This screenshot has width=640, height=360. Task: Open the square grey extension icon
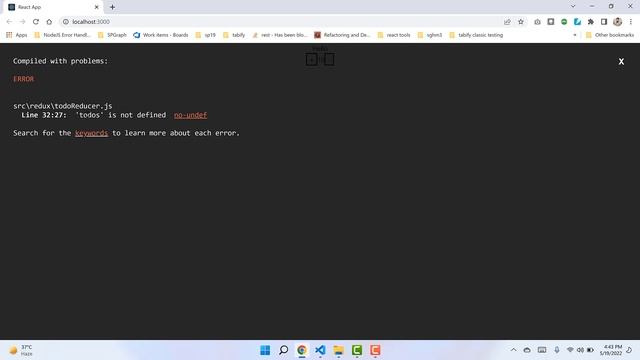(x=551, y=22)
